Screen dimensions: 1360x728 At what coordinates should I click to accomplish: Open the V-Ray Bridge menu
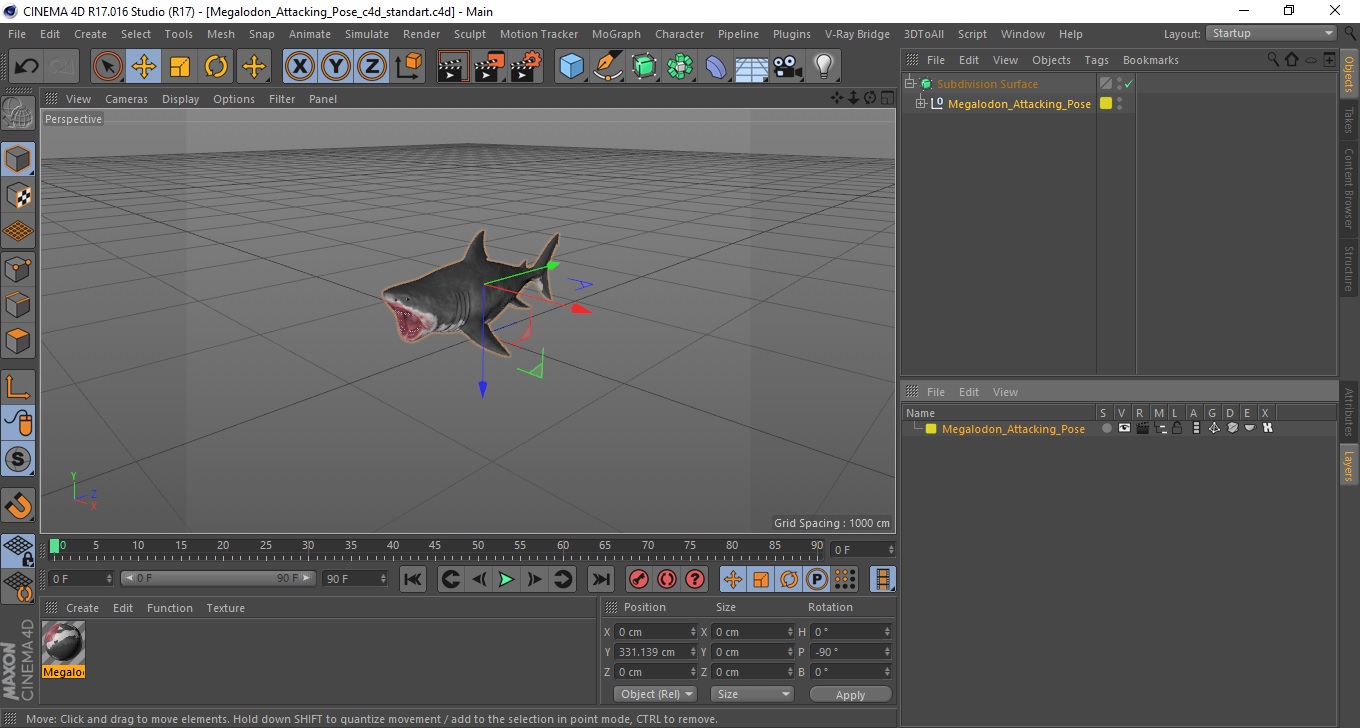click(x=857, y=34)
